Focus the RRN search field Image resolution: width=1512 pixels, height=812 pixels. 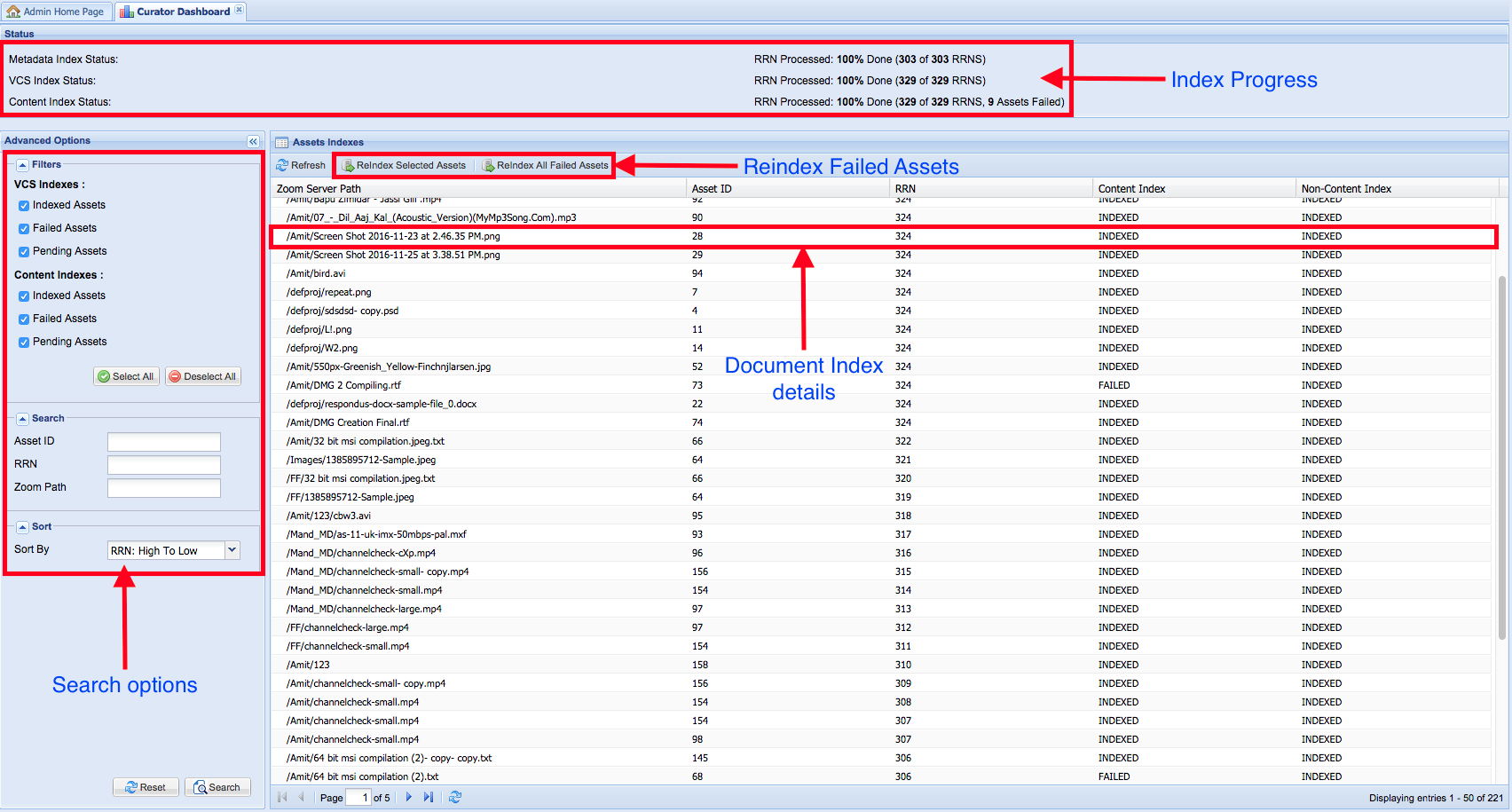[x=164, y=465]
